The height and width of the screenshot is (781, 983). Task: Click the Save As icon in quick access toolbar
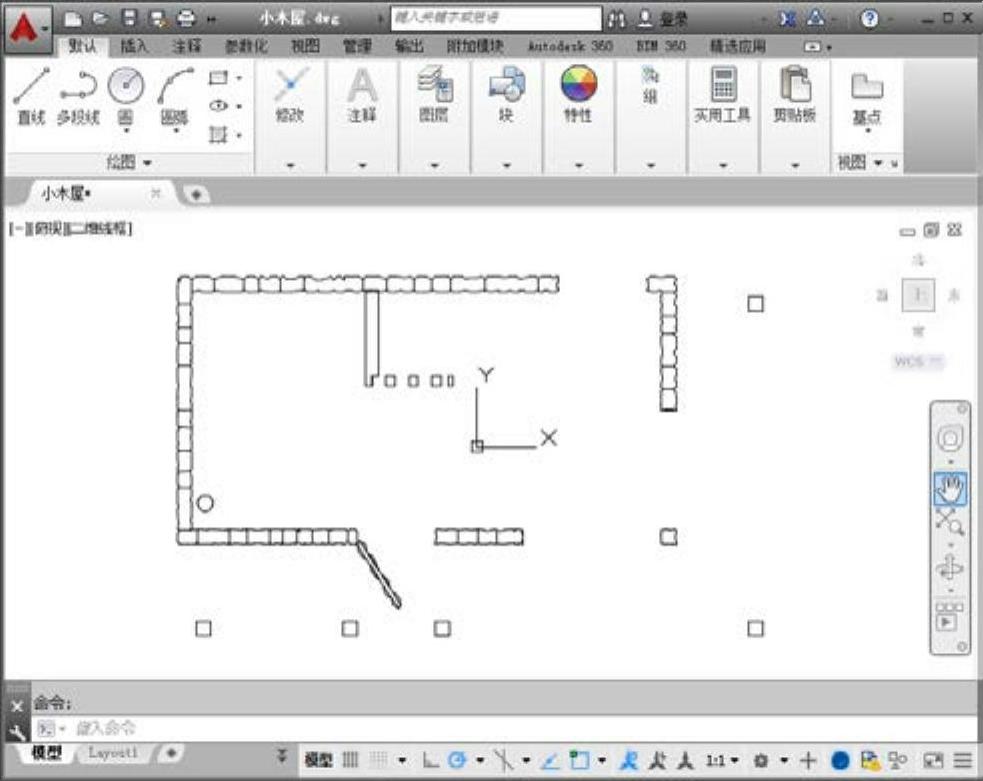[x=157, y=19]
